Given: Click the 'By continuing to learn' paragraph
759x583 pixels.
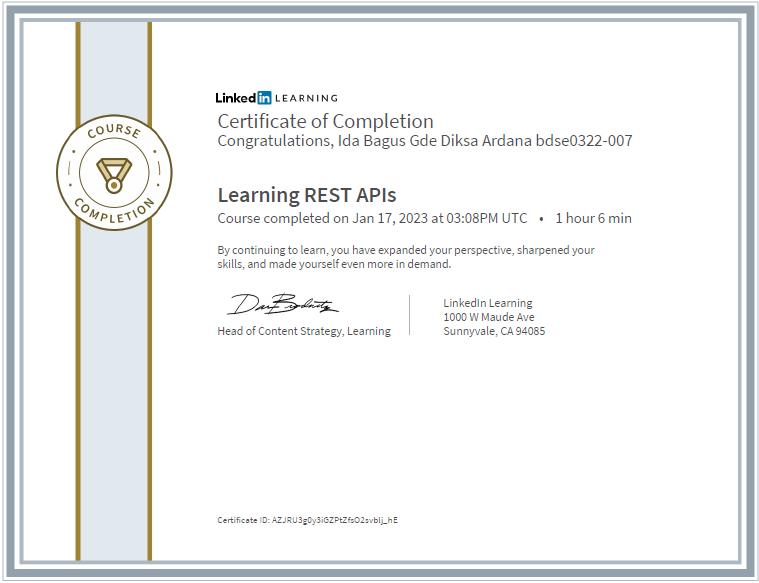Looking at the screenshot, I should [x=406, y=257].
